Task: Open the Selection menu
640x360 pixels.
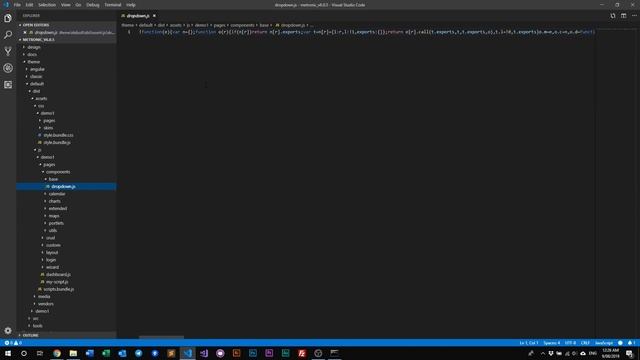Action: click(47, 5)
